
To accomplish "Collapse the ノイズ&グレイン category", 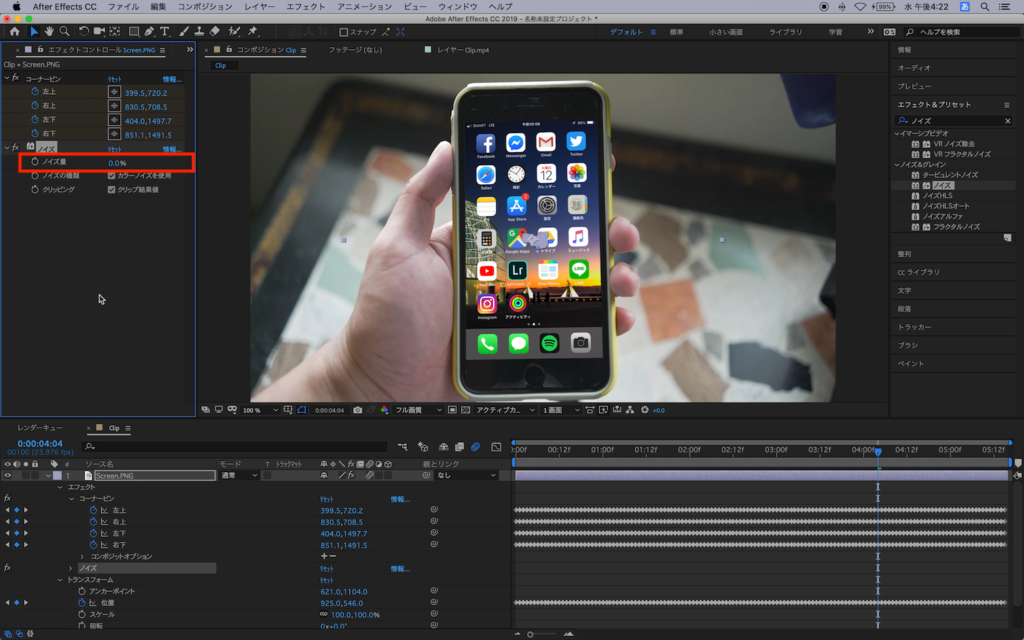I will pyautogui.click(x=897, y=164).
